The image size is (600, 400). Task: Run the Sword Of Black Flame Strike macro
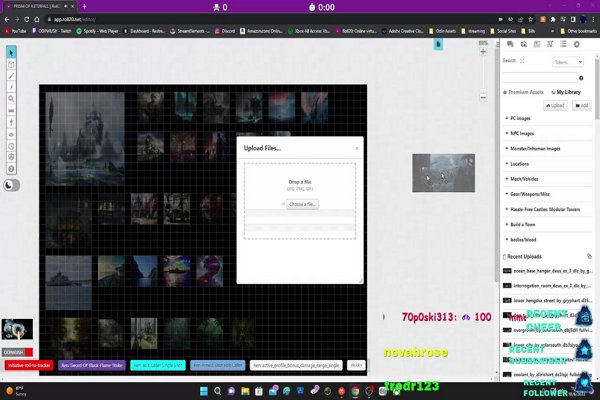[x=92, y=366]
